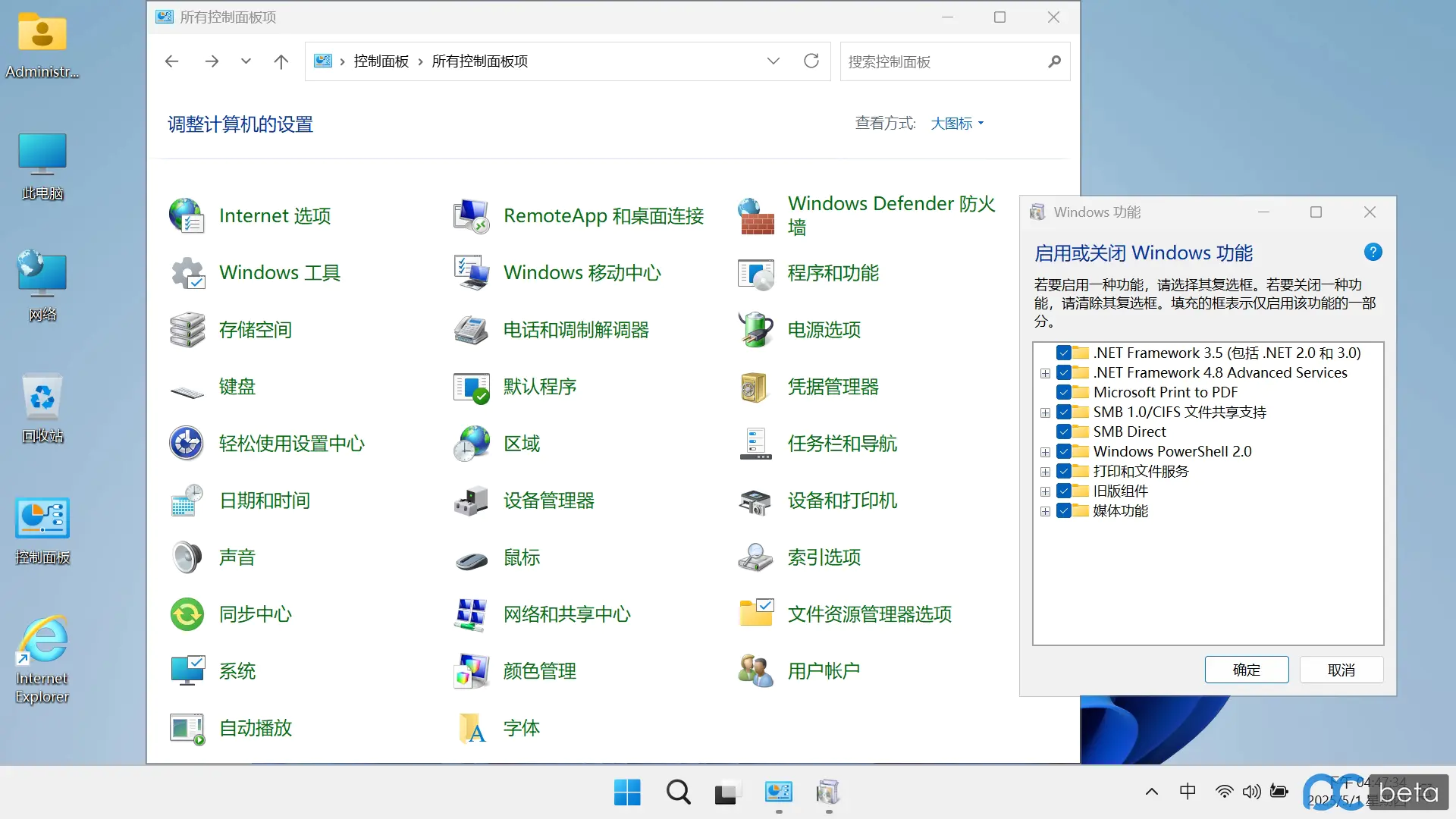Expand 媒体功能 node
Screen dimensions: 1456x819
point(1045,511)
